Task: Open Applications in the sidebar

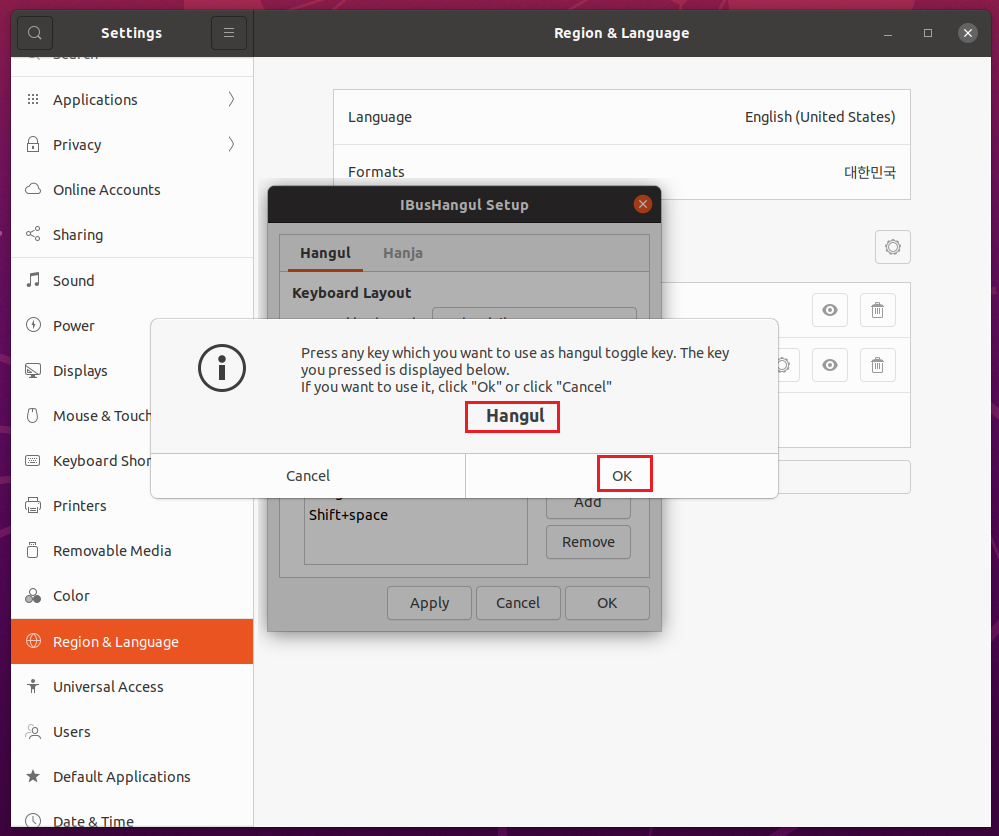Action: [132, 99]
